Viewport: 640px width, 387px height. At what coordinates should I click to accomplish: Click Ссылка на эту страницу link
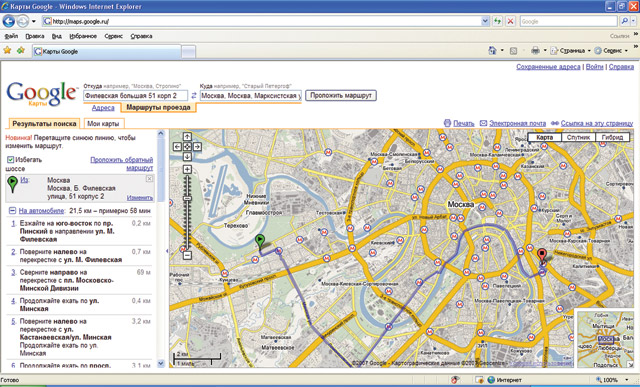(x=597, y=123)
